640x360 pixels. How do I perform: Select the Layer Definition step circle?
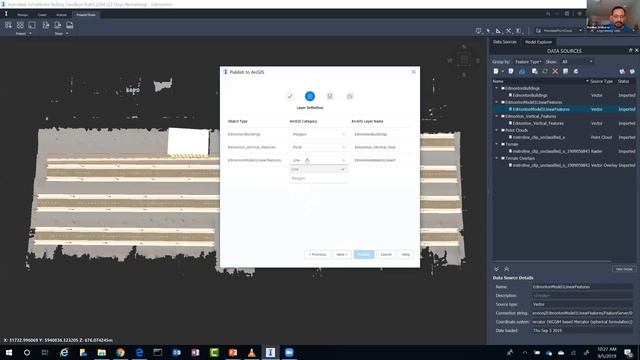click(x=310, y=96)
